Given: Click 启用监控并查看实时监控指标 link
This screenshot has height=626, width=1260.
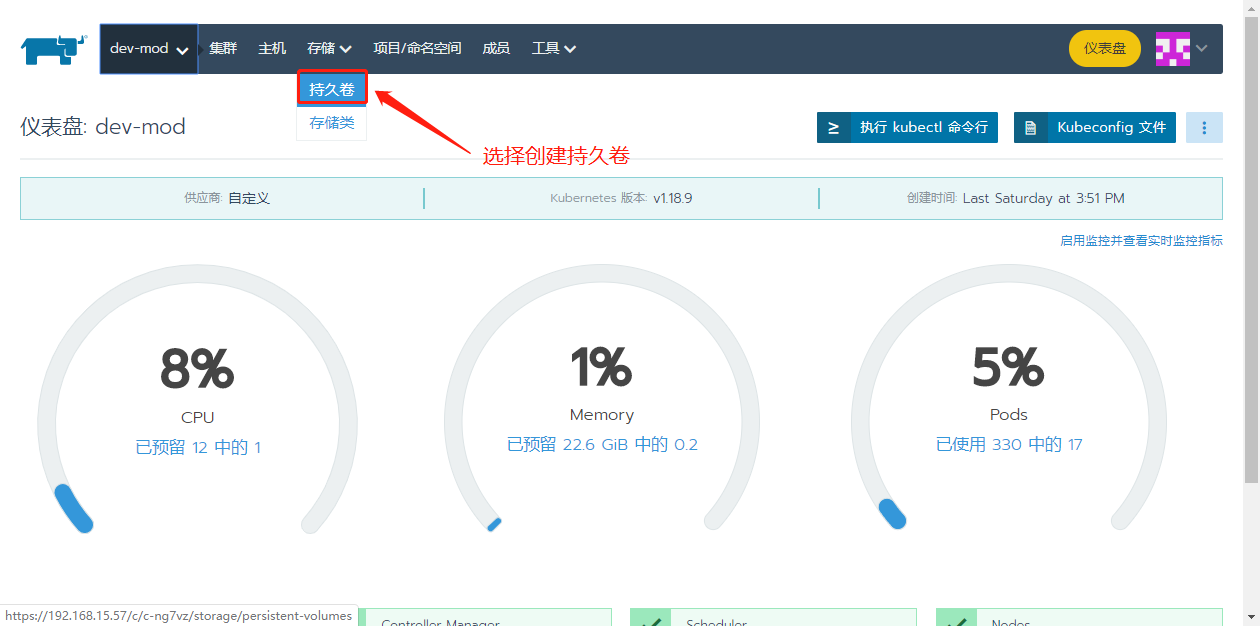Looking at the screenshot, I should 1141,240.
